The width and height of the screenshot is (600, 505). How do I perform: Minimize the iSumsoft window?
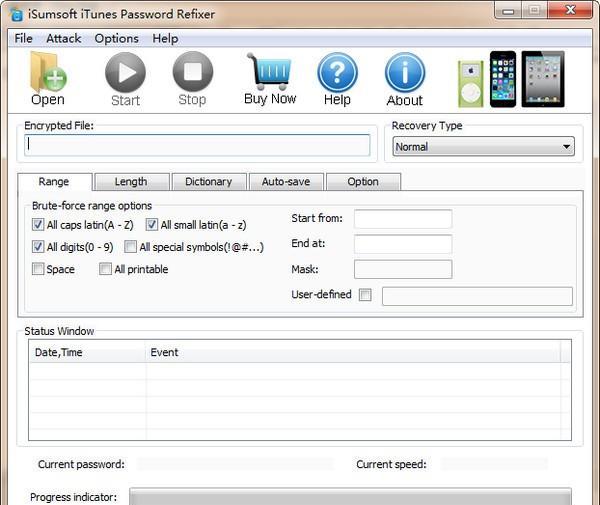[508, 10]
